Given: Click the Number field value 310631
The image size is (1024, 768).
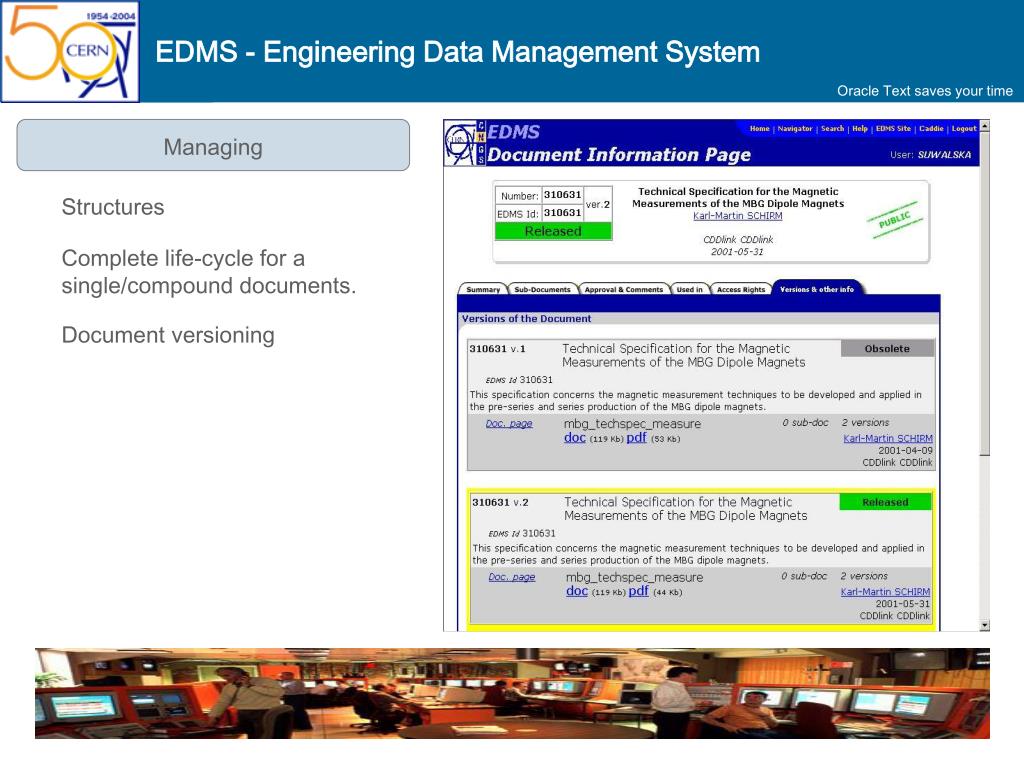Looking at the screenshot, I should click(x=562, y=195).
